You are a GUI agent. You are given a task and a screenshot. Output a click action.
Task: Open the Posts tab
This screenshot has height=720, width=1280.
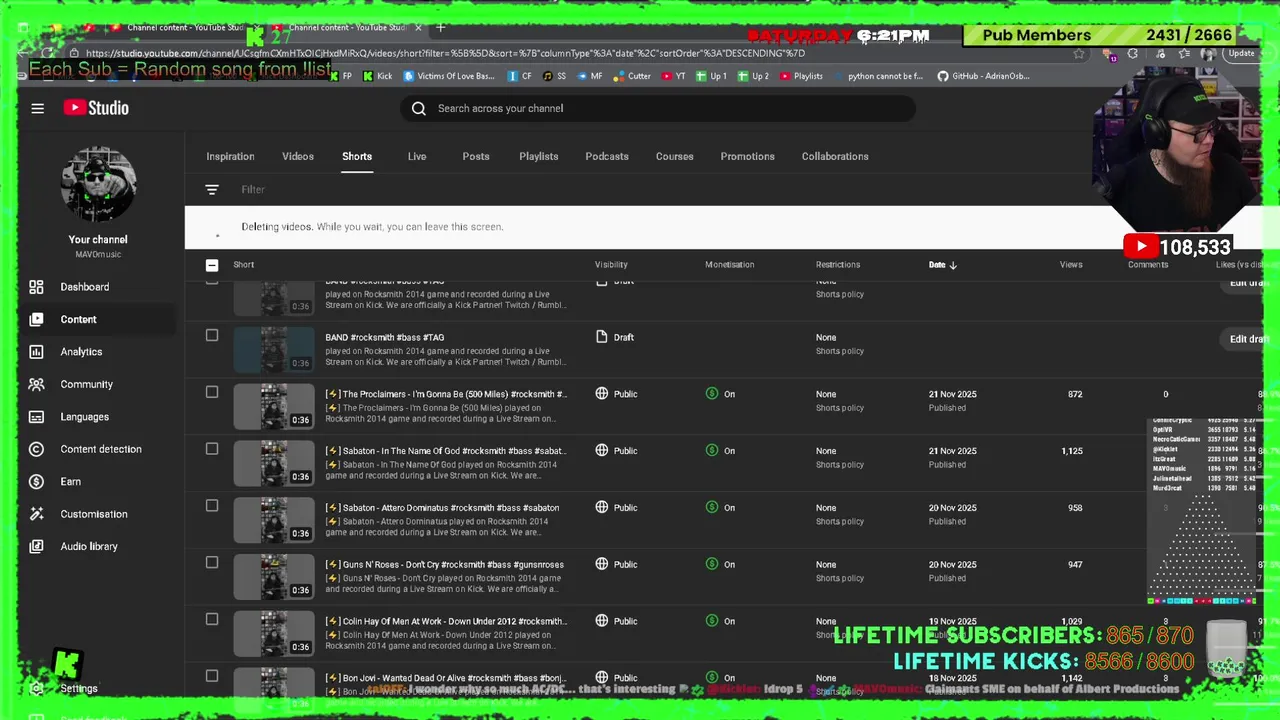476,156
